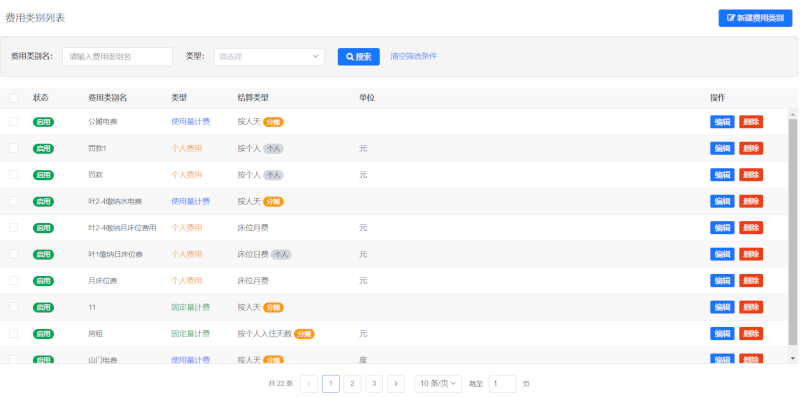Click 删除 for the 叶1缴纳日床位费 row

click(751, 254)
